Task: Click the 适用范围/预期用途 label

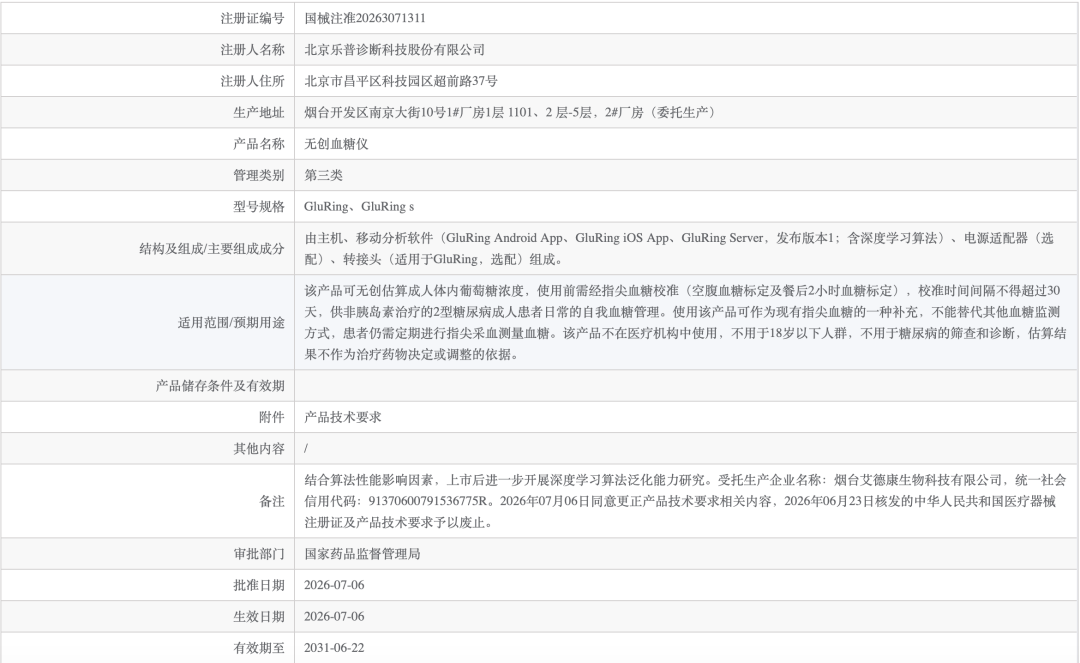Action: pyautogui.click(x=231, y=322)
